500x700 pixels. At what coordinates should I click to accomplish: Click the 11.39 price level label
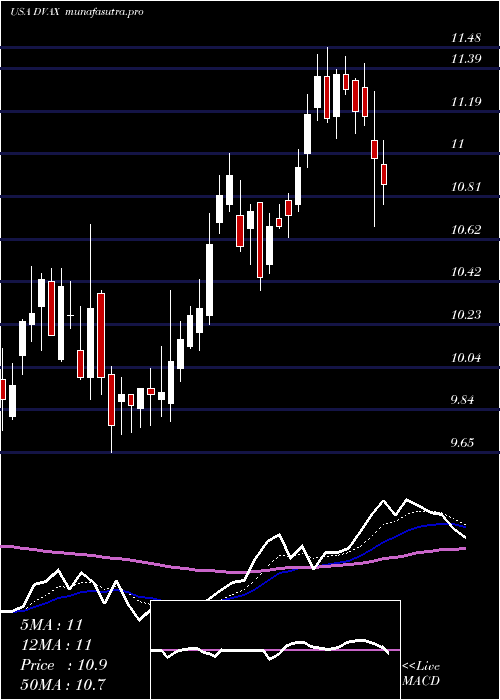point(466,58)
